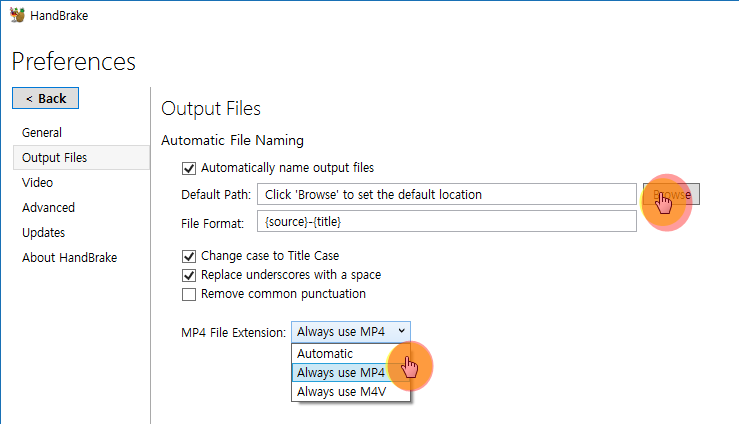739x424 pixels.
Task: Enable Remove common punctuation checkbox
Action: pyautogui.click(x=189, y=294)
